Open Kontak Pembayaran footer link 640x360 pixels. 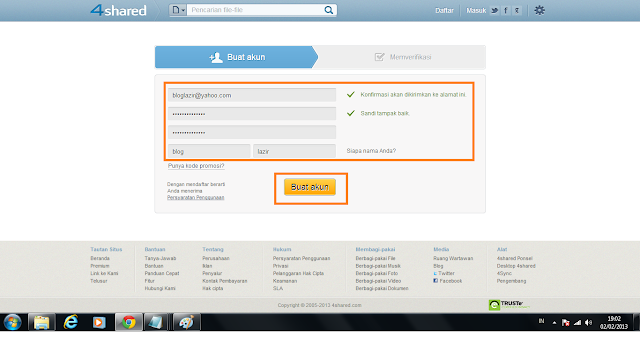(225, 281)
